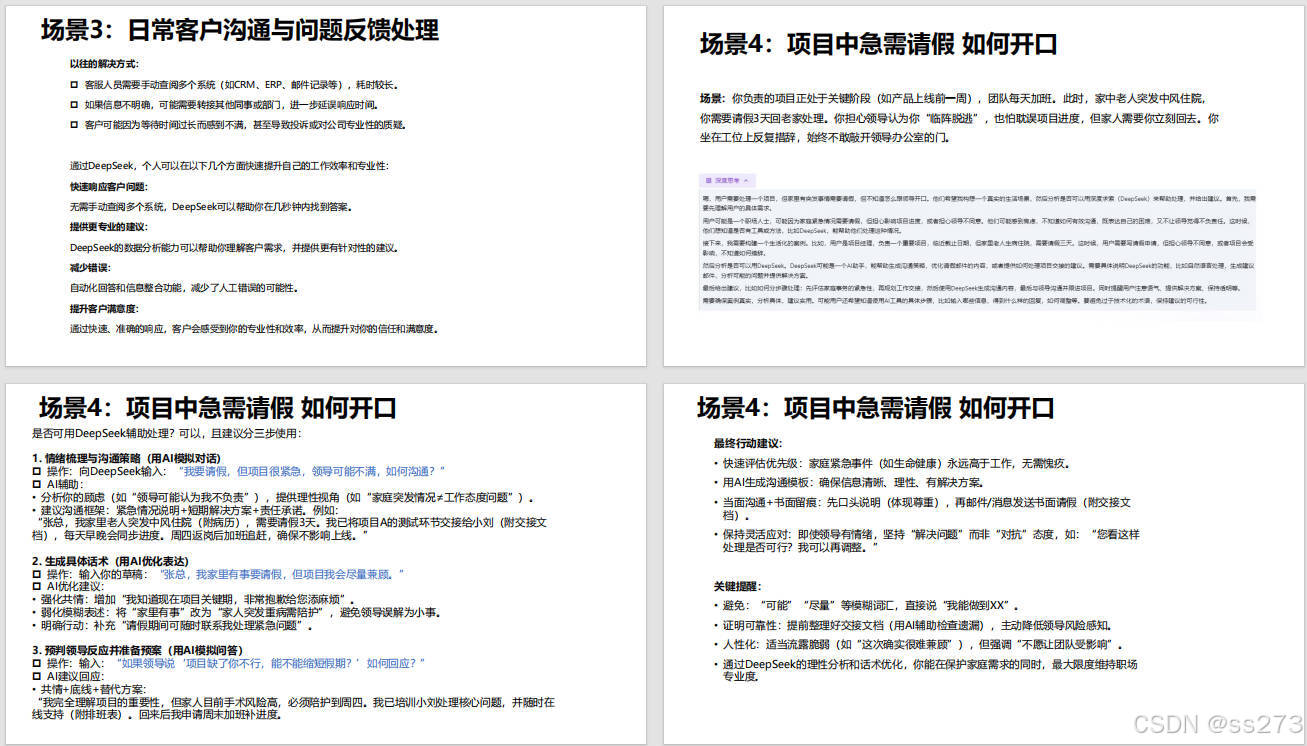Click blue prompt 我要请假，但项目很紧急
This screenshot has width=1307, height=746.
click(310, 471)
